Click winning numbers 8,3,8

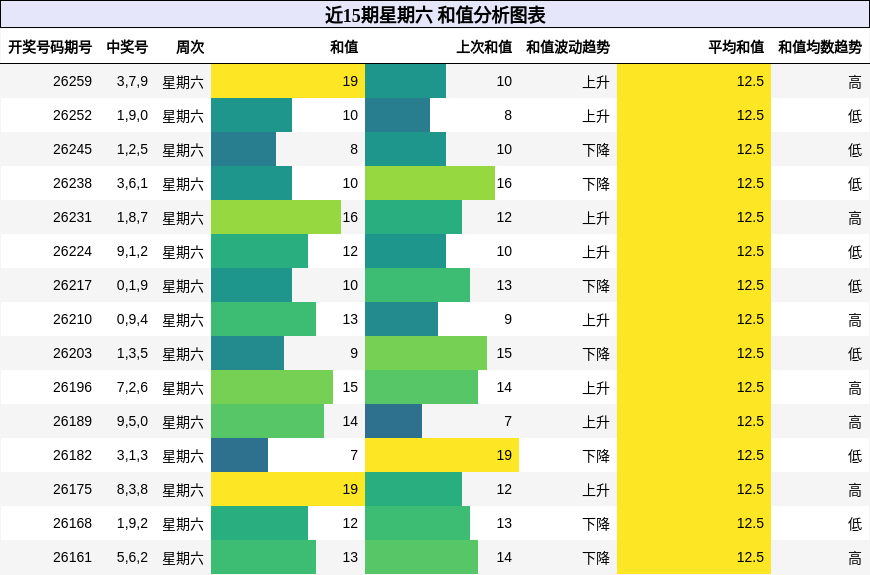coord(132,490)
